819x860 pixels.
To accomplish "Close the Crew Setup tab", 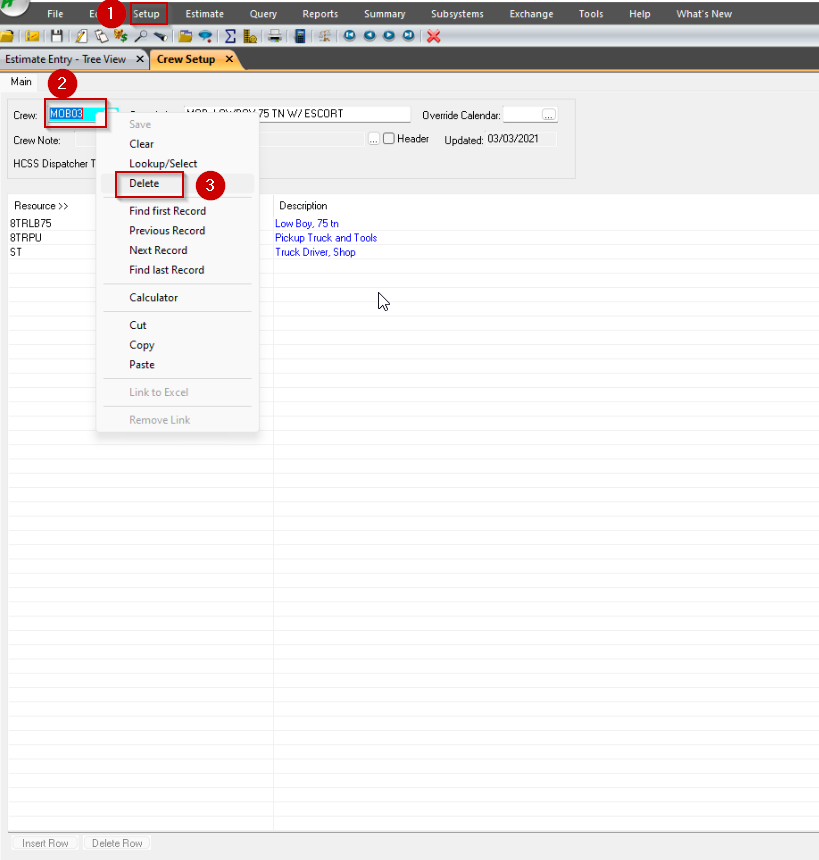I will (229, 59).
